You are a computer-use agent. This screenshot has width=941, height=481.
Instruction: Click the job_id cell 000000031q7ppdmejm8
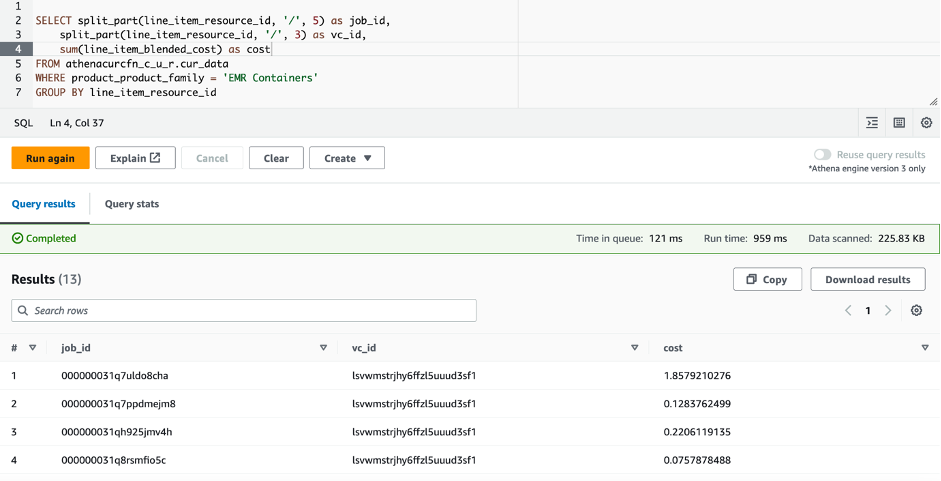click(118, 404)
